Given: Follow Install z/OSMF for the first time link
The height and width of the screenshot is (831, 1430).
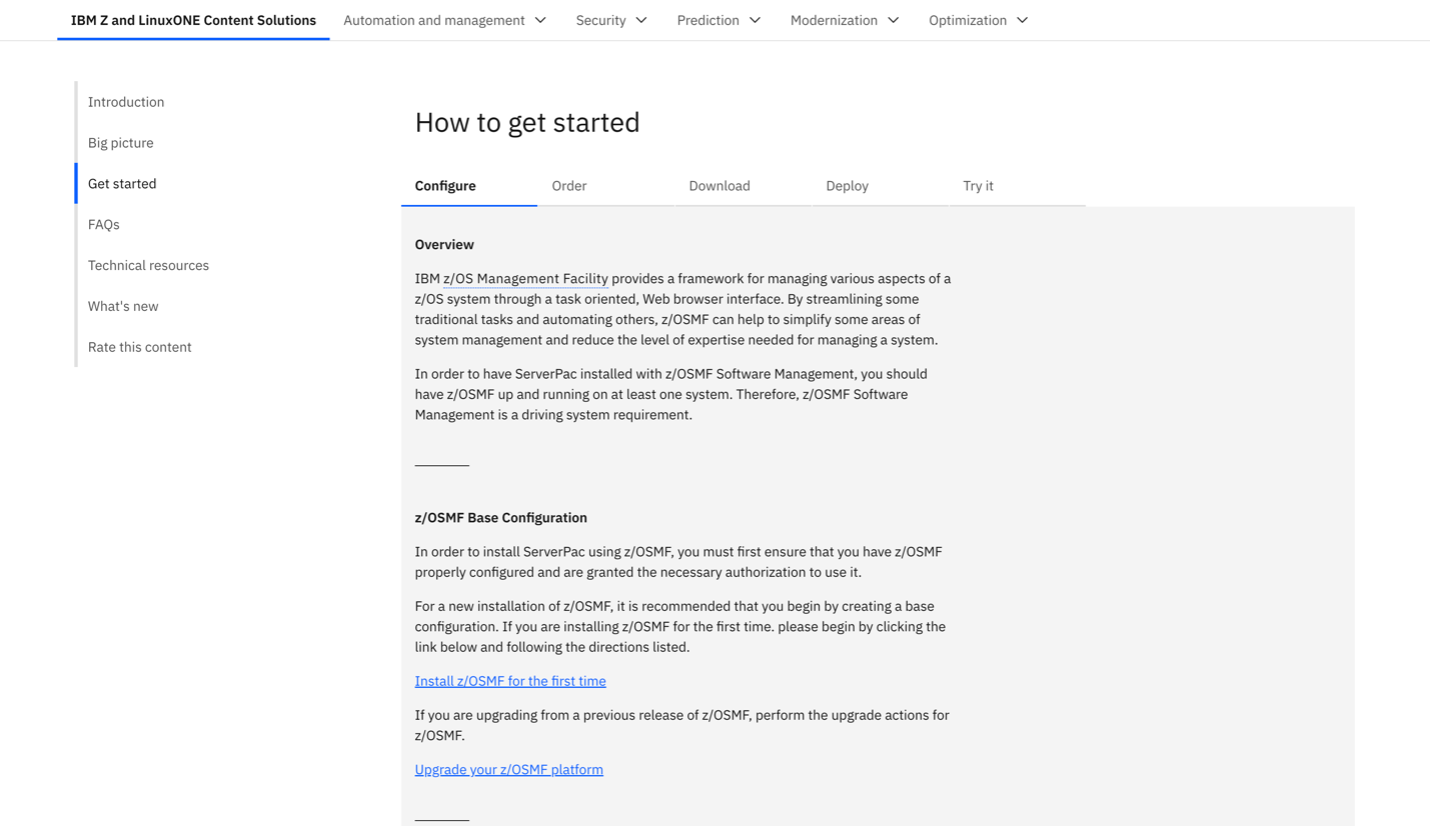Looking at the screenshot, I should [x=510, y=681].
